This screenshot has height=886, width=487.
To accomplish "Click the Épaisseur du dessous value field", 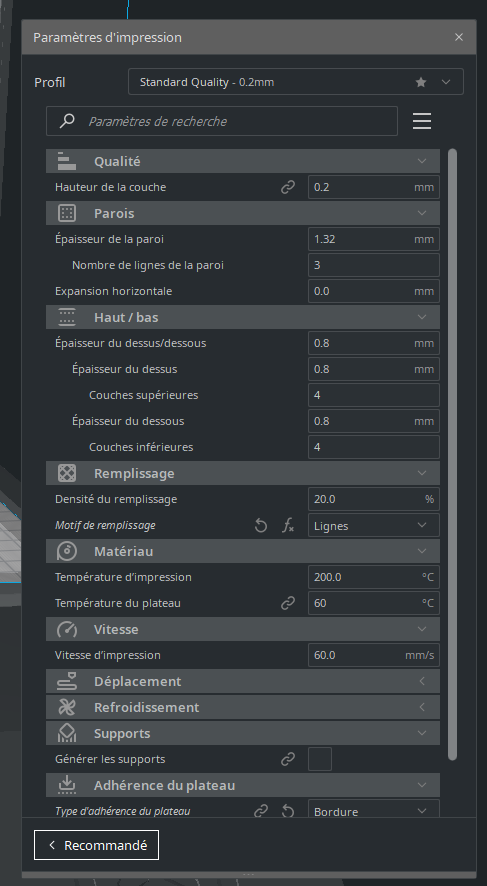I will pyautogui.click(x=373, y=421).
